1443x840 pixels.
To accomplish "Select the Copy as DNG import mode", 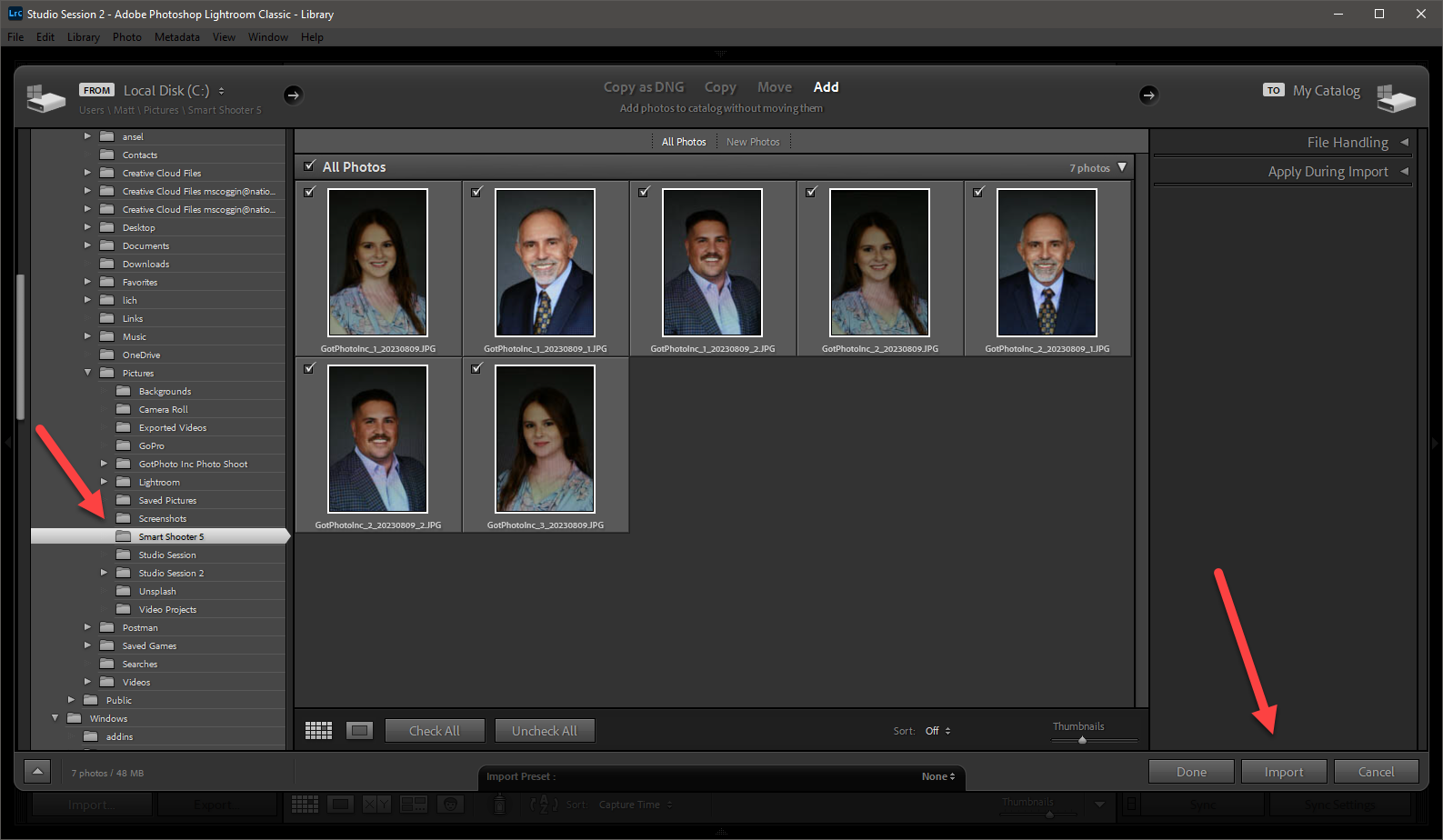I will 644,87.
